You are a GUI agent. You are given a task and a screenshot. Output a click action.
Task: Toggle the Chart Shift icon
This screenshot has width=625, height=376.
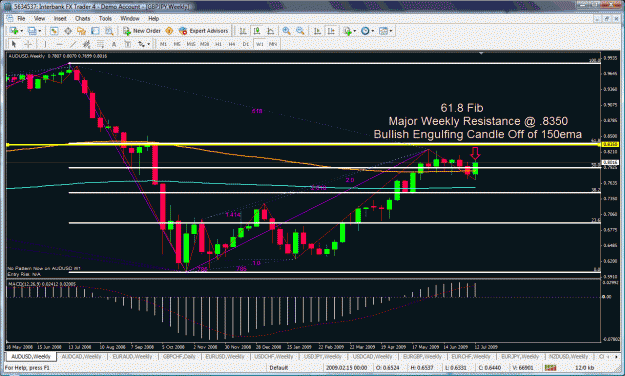pos(331,31)
